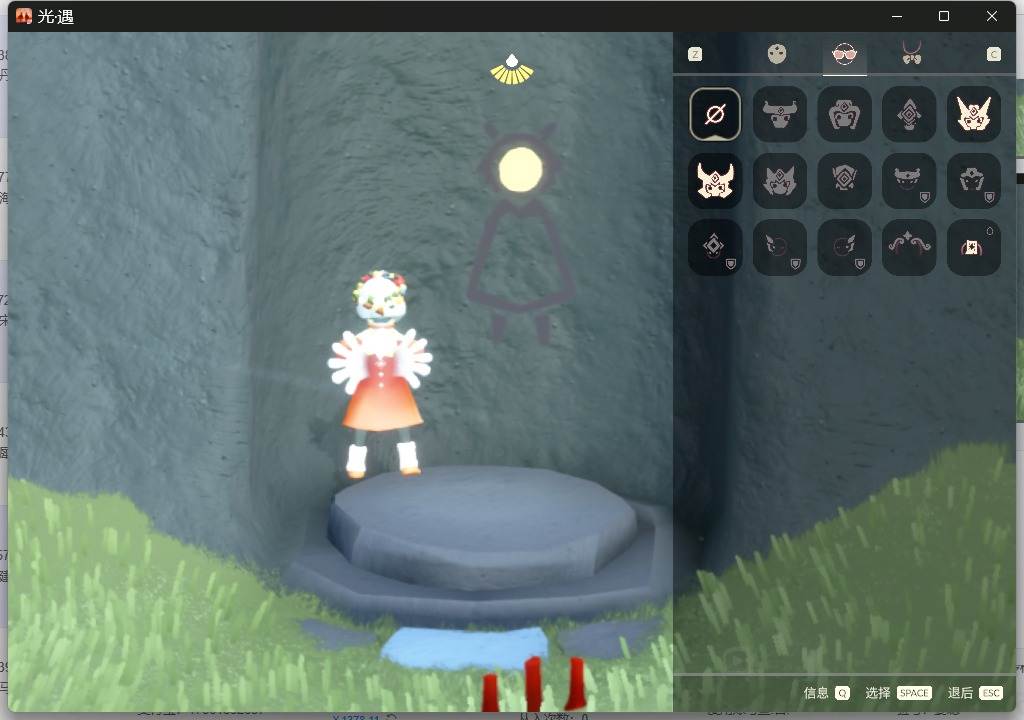Open the sunglasses face-accessory tab
The height and width of the screenshot is (720, 1024).
click(844, 54)
